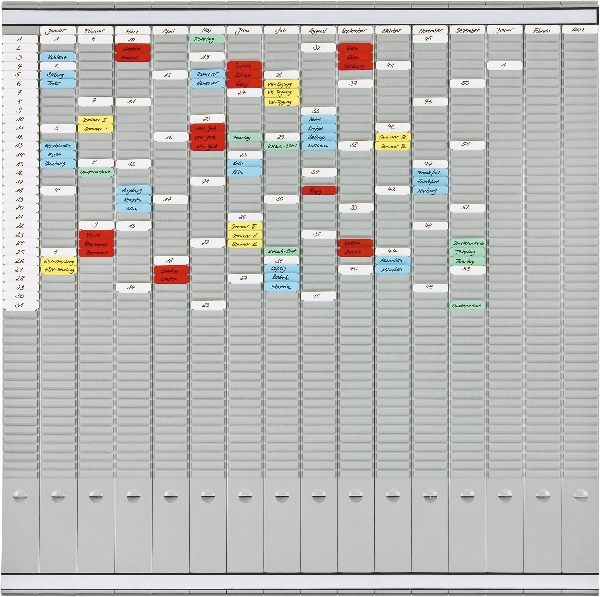Viewport: 600px width, 597px height.
Task: Click the top red card in September column
Action: click(x=355, y=48)
